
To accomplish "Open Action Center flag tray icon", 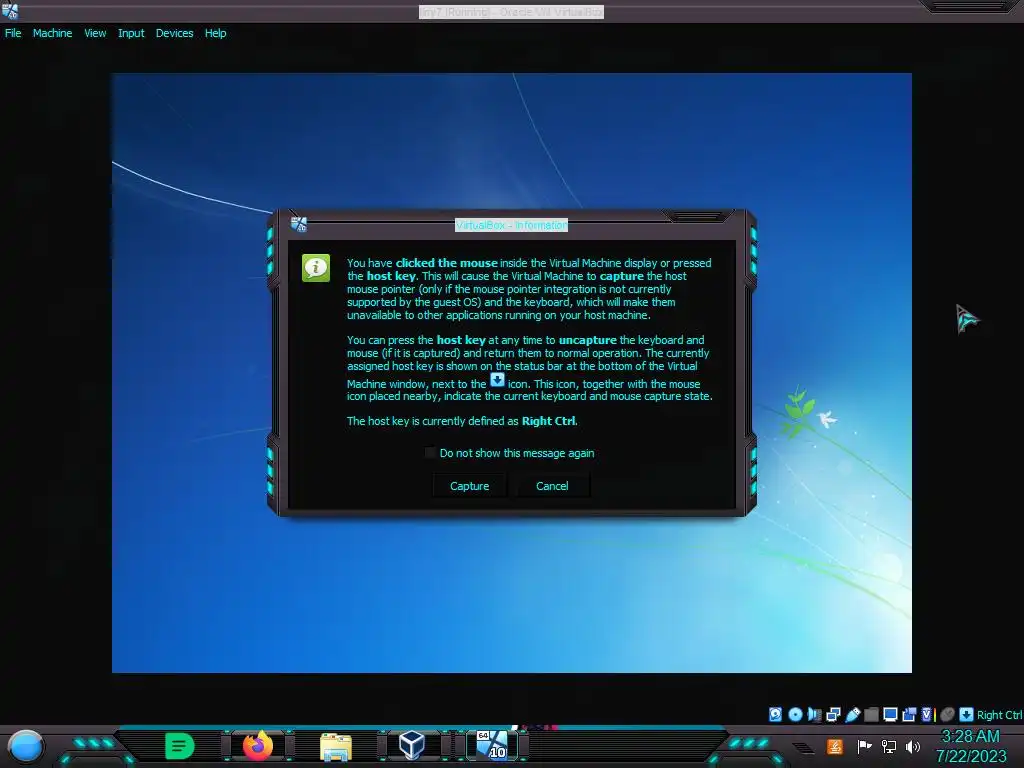I will tap(864, 746).
